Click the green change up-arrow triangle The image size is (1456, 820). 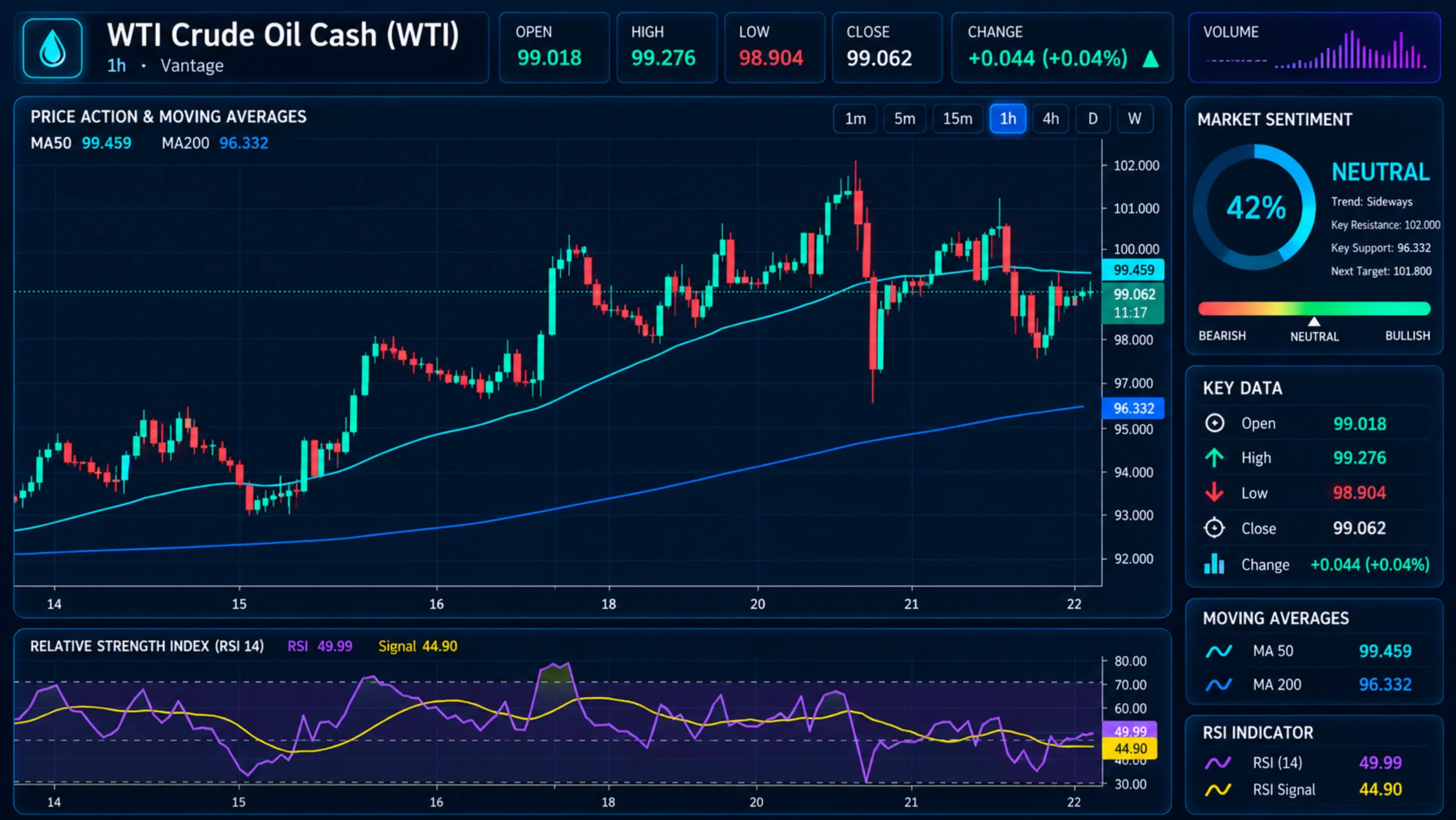[1151, 59]
